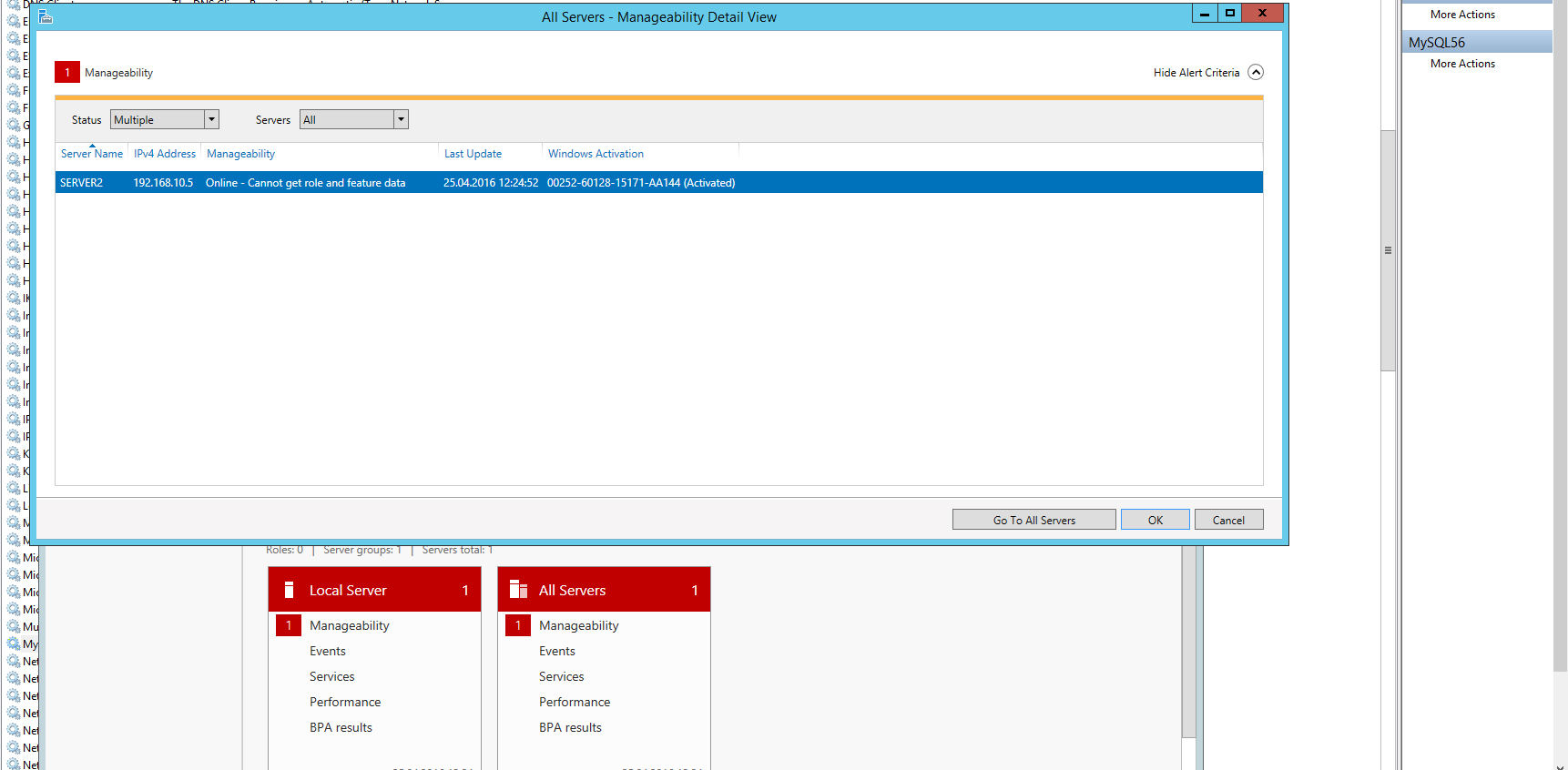Select the gear icon of the 'My' service row
The image size is (1568, 770).
(14, 643)
